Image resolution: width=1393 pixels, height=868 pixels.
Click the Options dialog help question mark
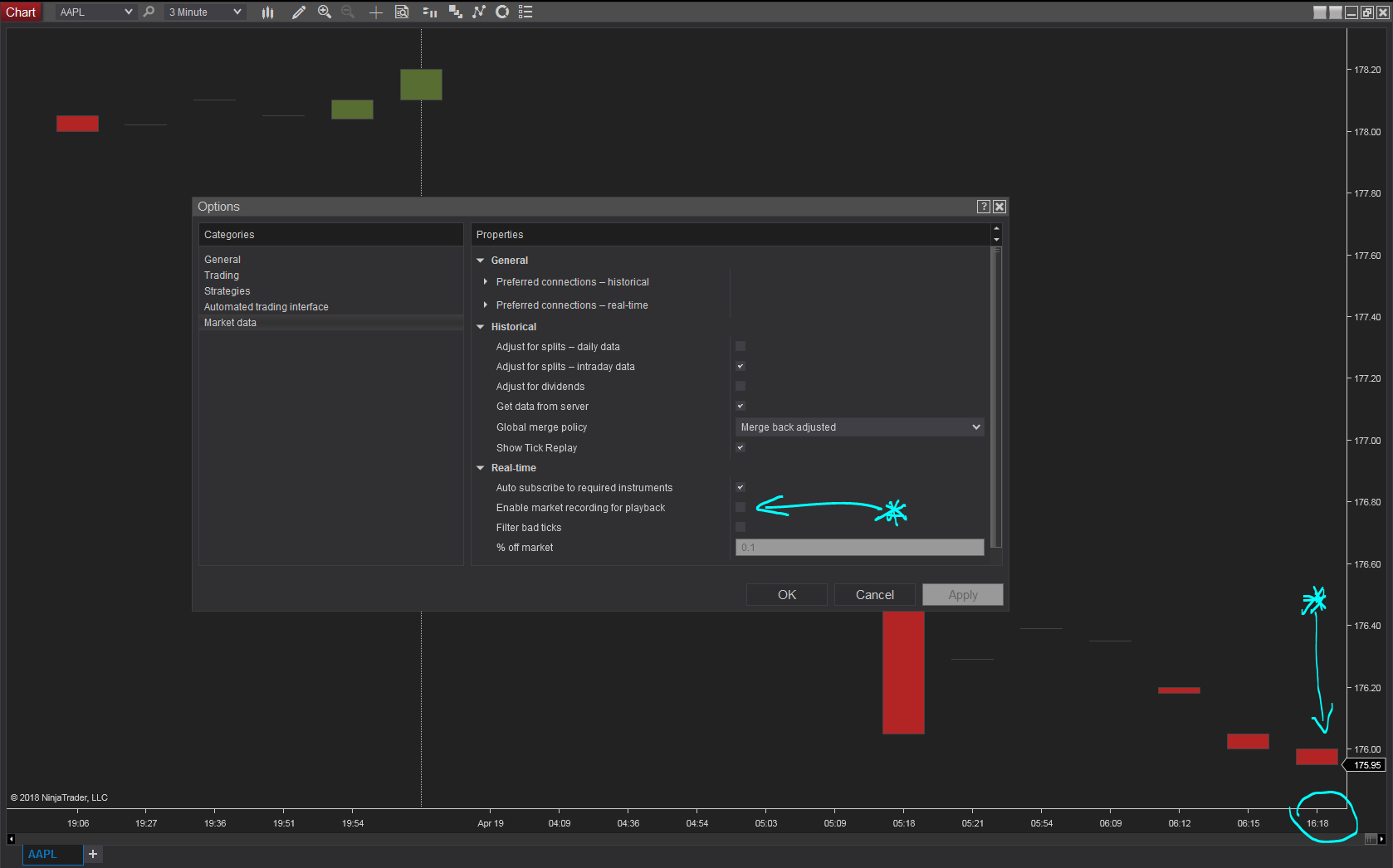tap(984, 207)
